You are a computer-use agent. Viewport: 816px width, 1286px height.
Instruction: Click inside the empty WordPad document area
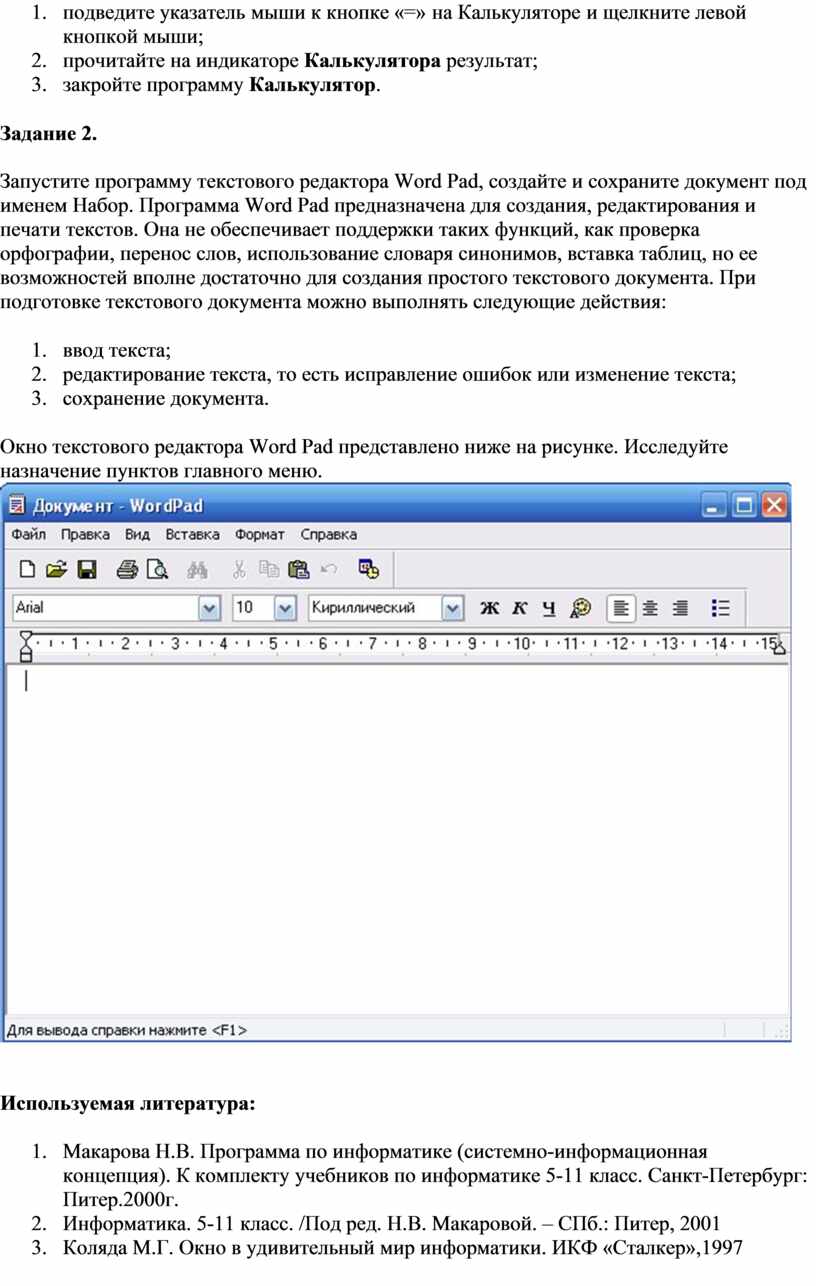click(x=397, y=840)
